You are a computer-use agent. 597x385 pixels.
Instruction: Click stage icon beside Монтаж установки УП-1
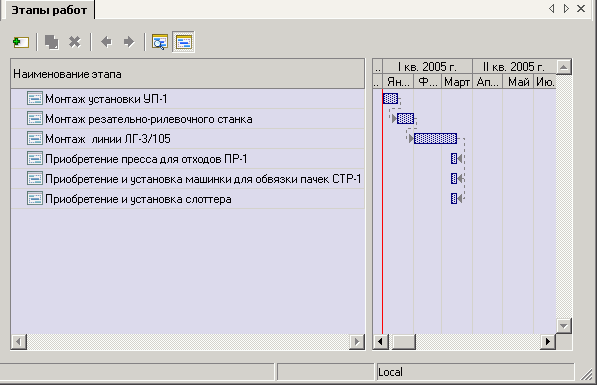pos(35,99)
